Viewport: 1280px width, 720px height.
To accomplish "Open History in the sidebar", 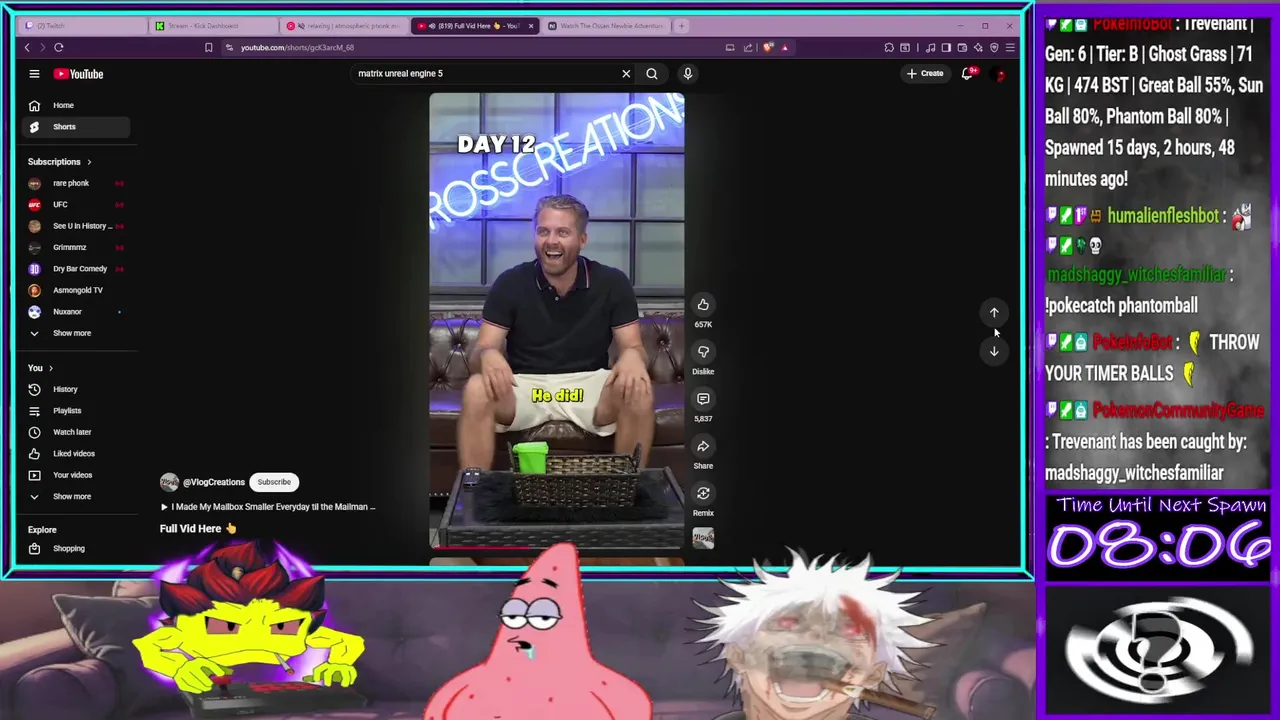I will 76,389.
